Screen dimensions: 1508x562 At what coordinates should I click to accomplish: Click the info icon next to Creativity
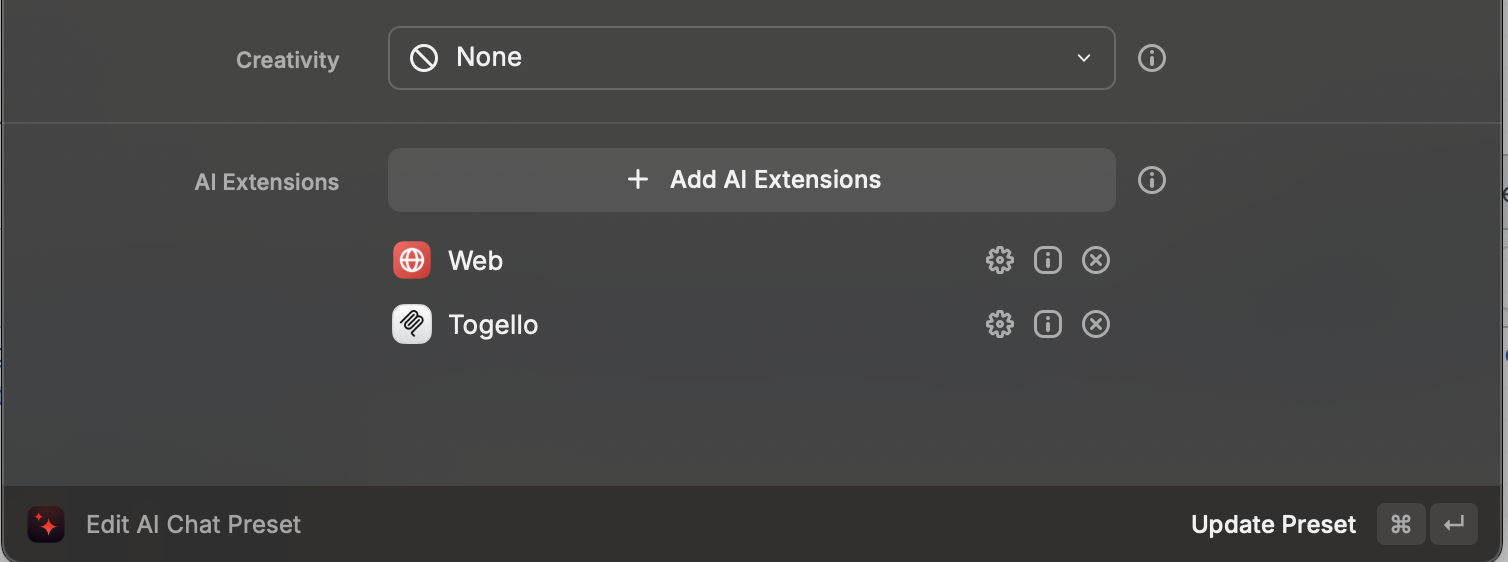[x=1152, y=58]
